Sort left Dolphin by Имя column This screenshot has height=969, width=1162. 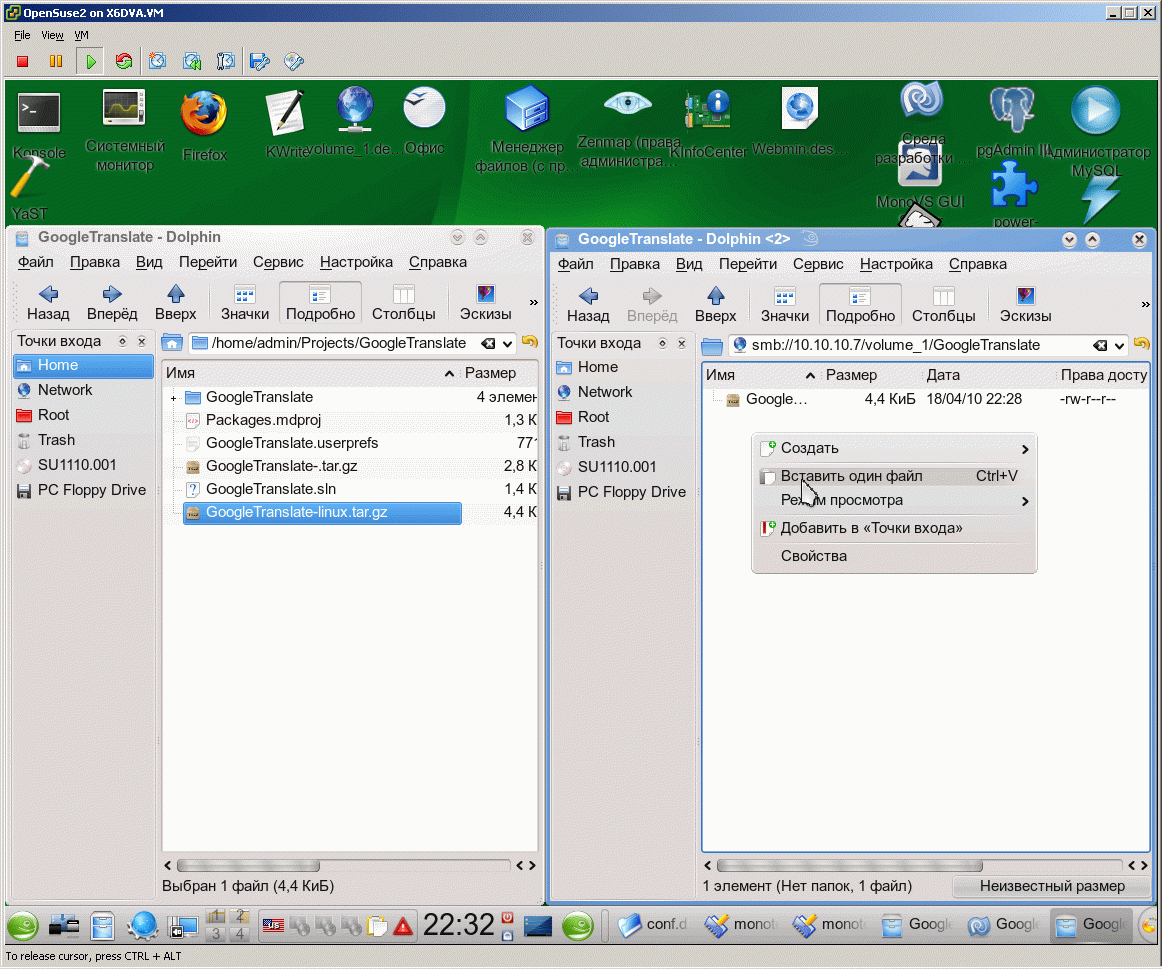(x=310, y=373)
